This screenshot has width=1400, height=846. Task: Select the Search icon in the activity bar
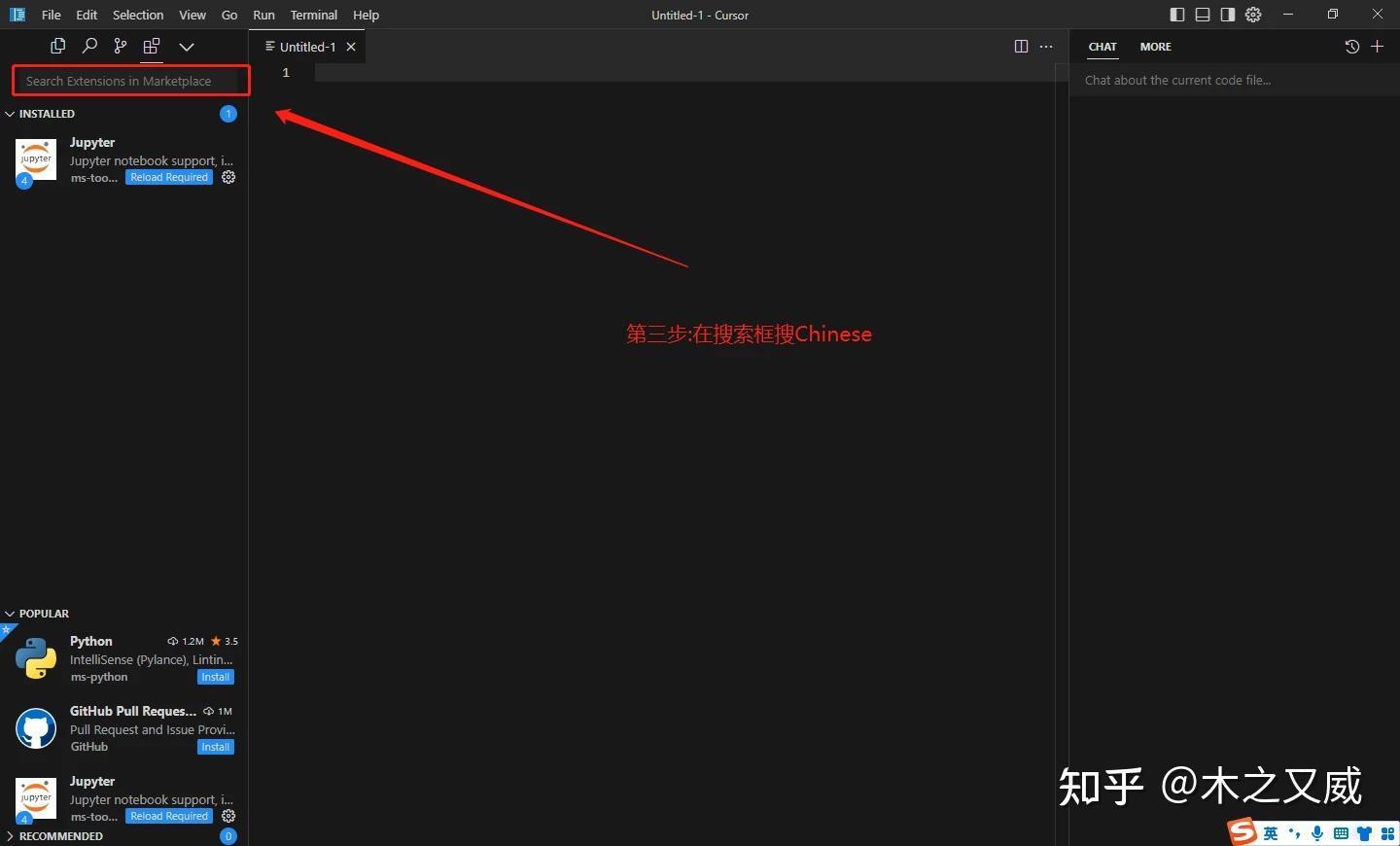coord(89,46)
